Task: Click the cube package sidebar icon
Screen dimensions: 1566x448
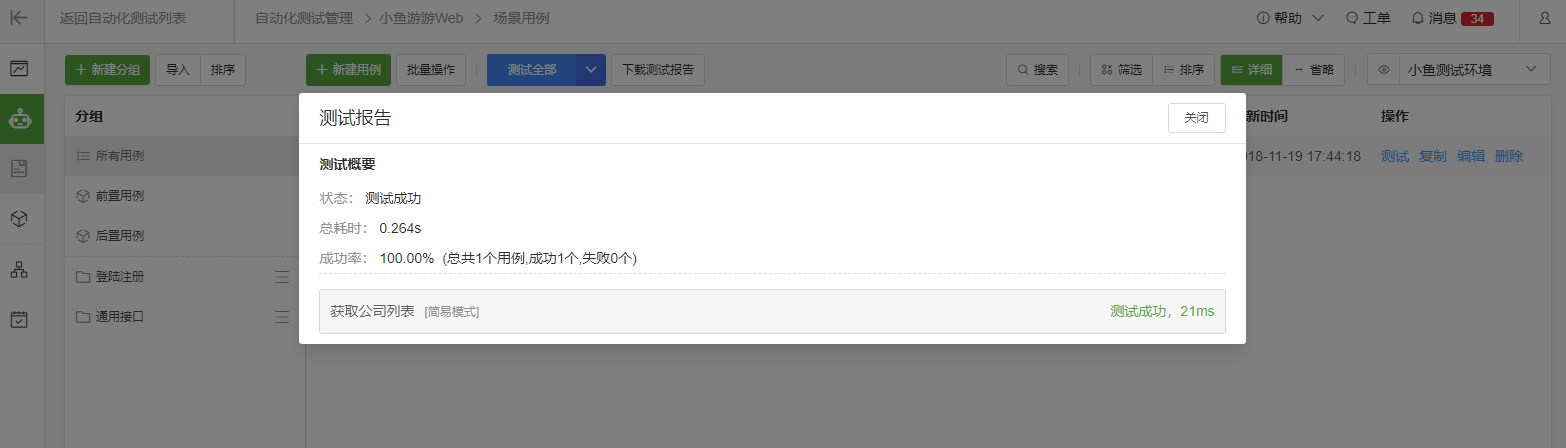Action: click(x=20, y=218)
